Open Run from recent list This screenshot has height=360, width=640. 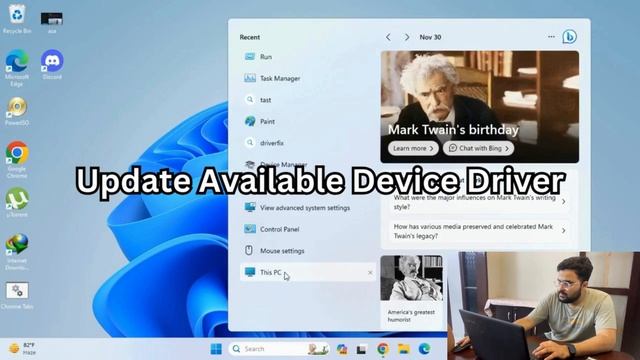[x=308, y=57]
